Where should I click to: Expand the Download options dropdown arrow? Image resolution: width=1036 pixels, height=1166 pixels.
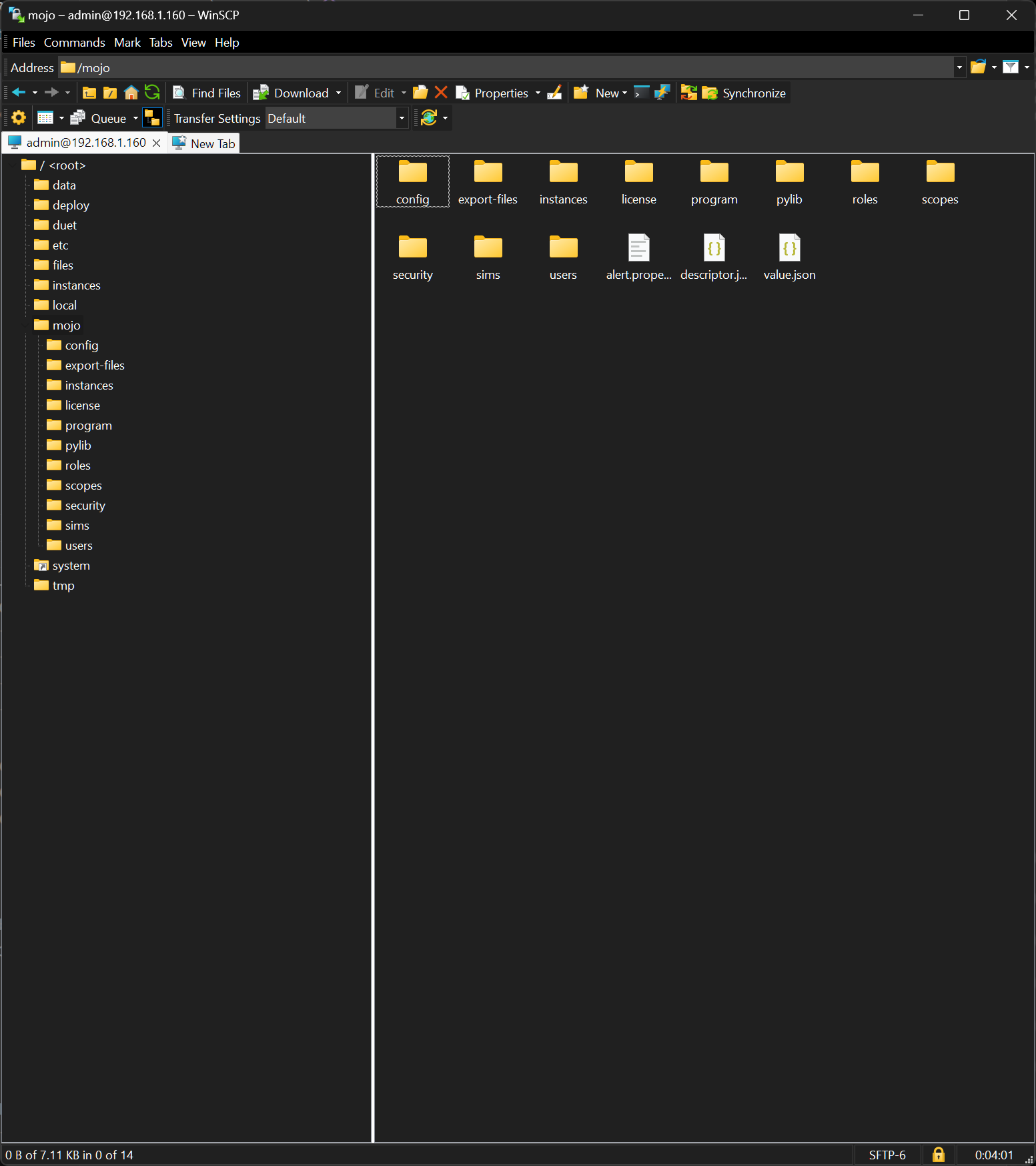338,93
